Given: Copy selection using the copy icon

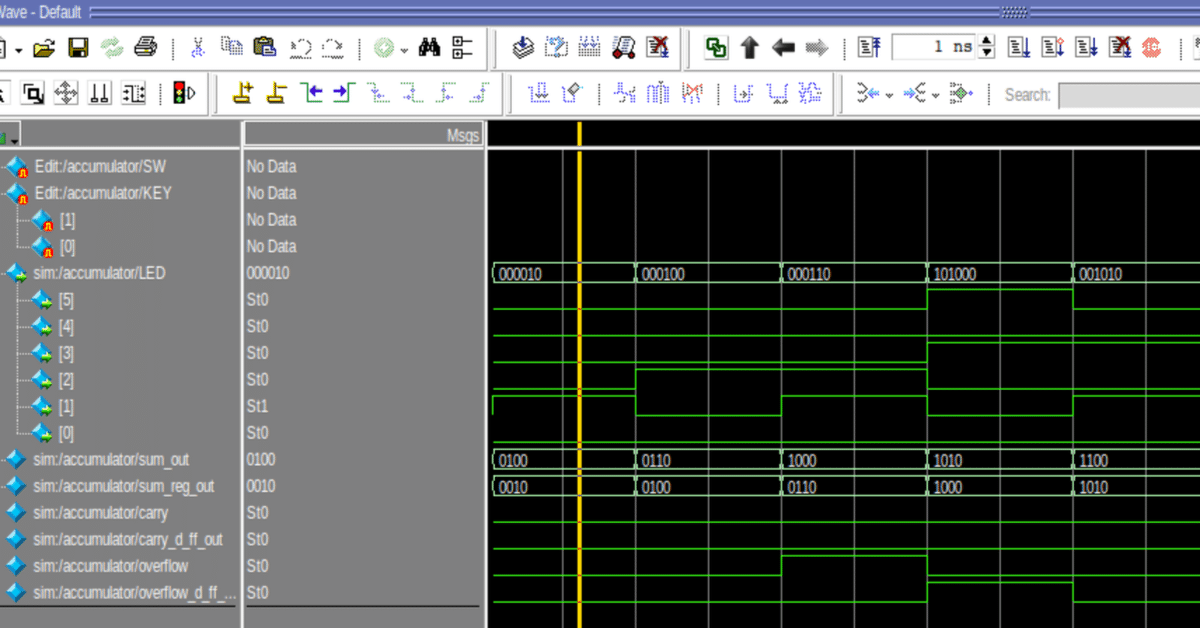Looking at the screenshot, I should [232, 48].
